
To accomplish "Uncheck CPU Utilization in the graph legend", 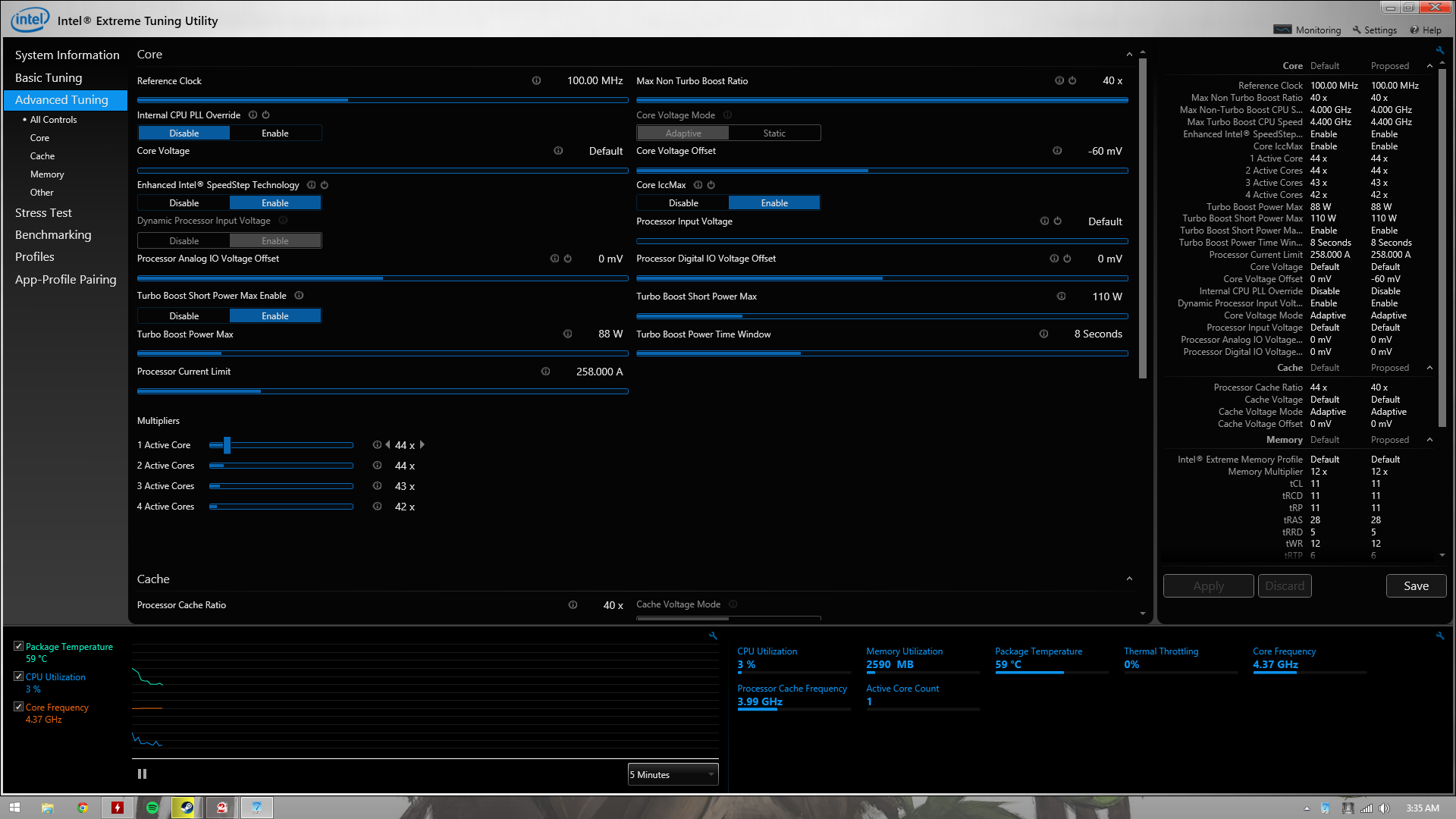I will point(18,676).
